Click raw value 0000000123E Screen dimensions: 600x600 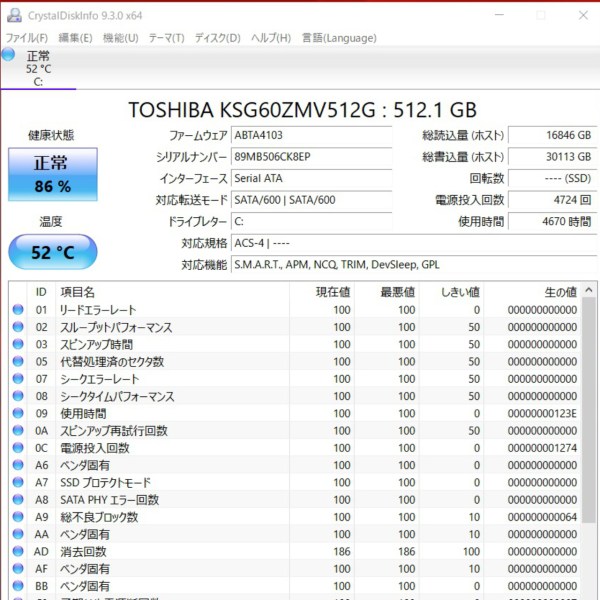coord(542,414)
